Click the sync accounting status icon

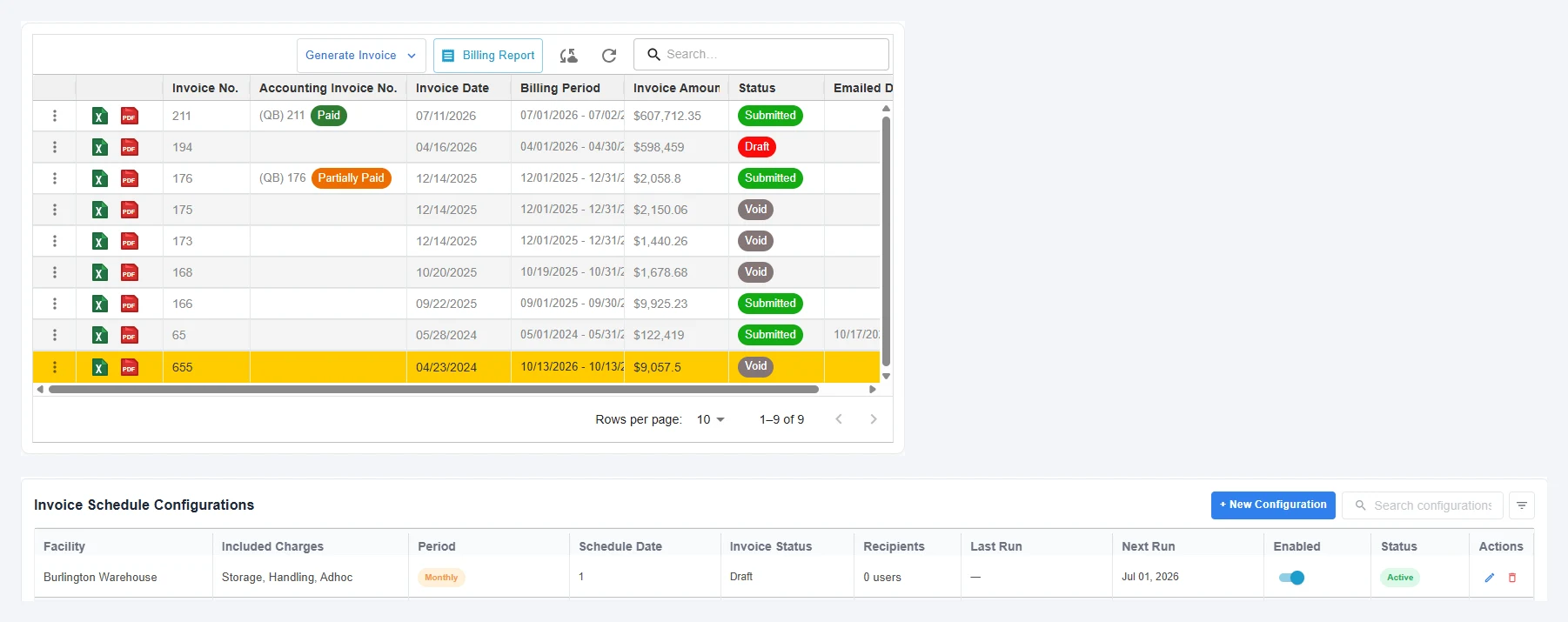click(x=568, y=56)
